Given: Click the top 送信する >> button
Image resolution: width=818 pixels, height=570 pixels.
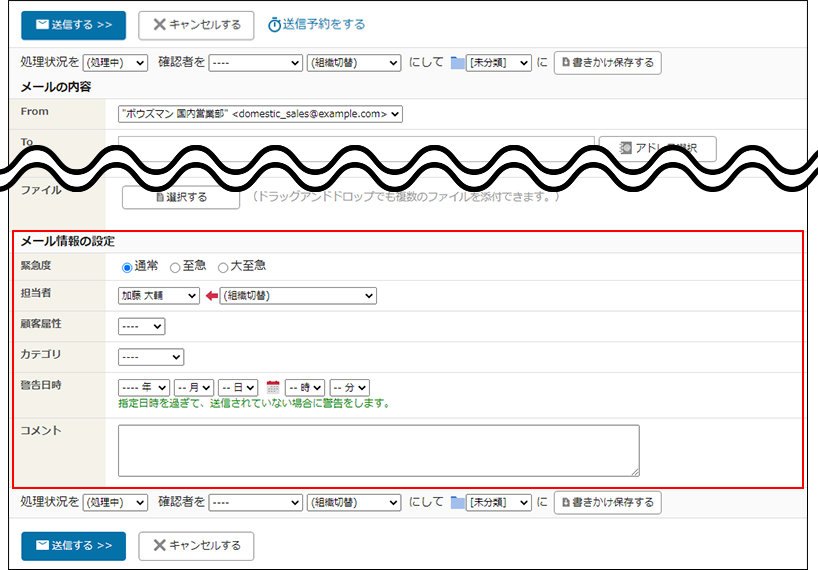Looking at the screenshot, I should click(74, 25).
